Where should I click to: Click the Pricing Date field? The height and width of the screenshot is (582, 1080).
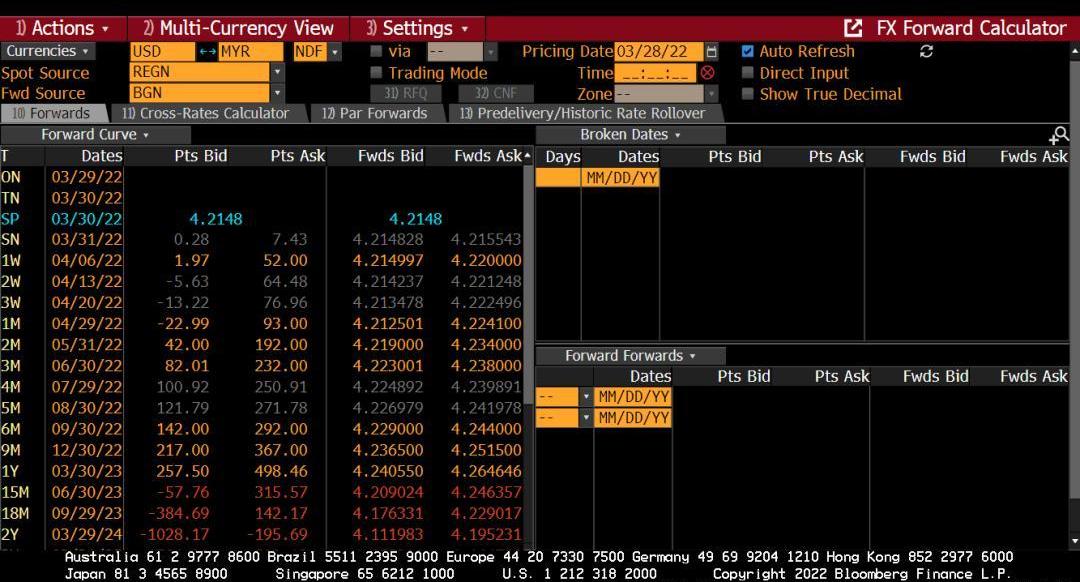click(x=658, y=52)
